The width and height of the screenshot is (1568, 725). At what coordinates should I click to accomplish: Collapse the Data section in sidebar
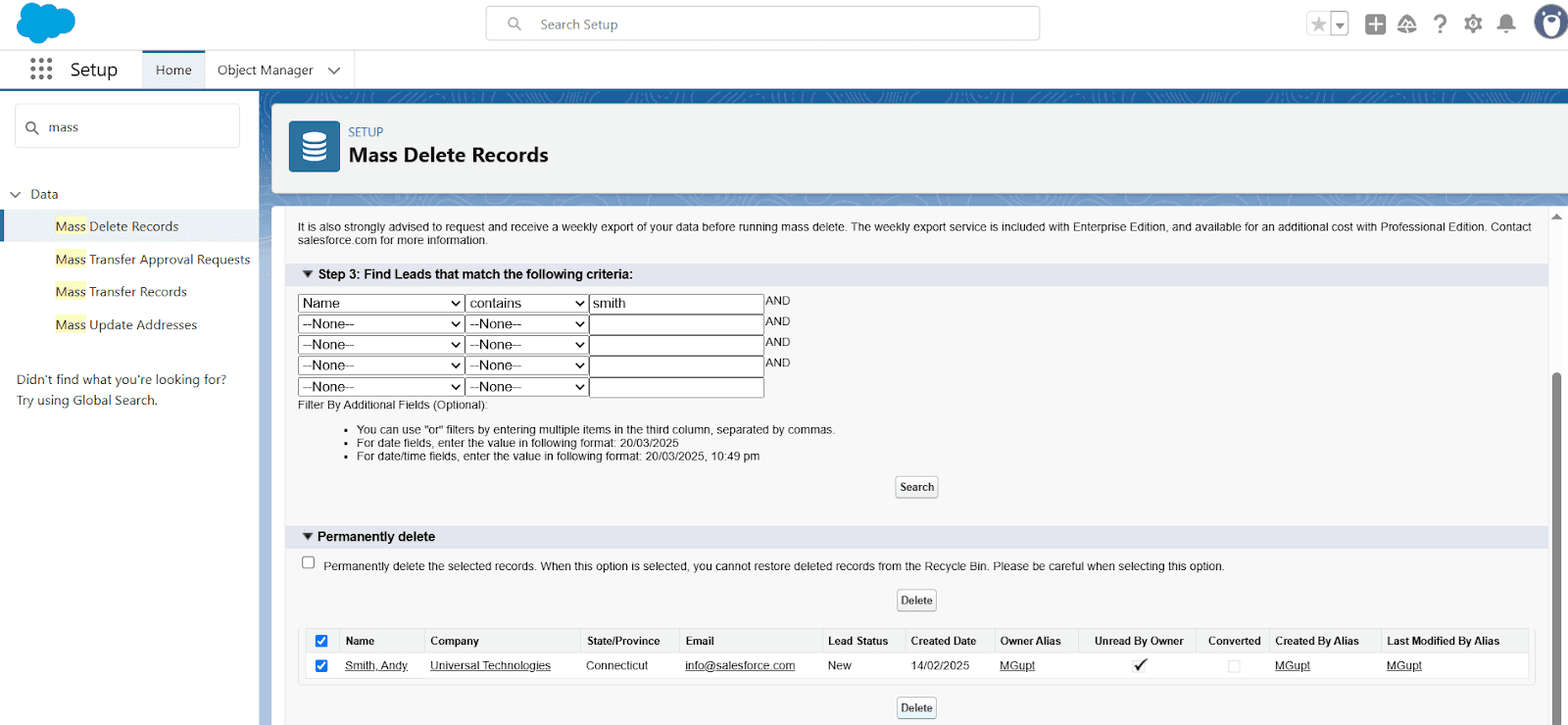[x=16, y=194]
